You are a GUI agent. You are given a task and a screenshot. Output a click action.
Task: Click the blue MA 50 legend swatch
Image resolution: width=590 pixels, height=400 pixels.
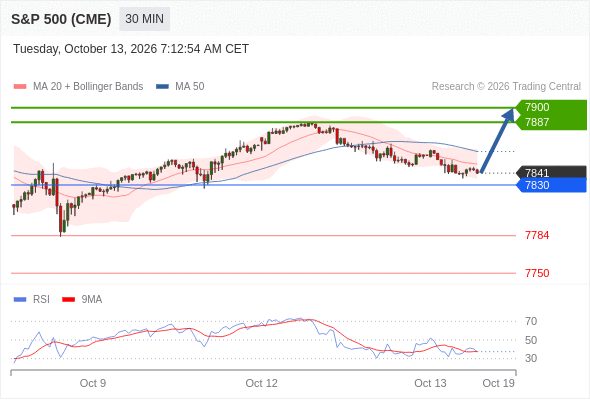[x=163, y=87]
